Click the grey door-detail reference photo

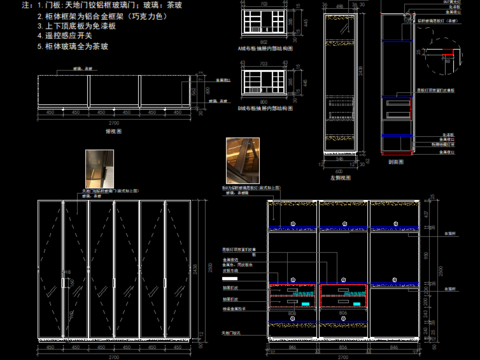click(99, 169)
